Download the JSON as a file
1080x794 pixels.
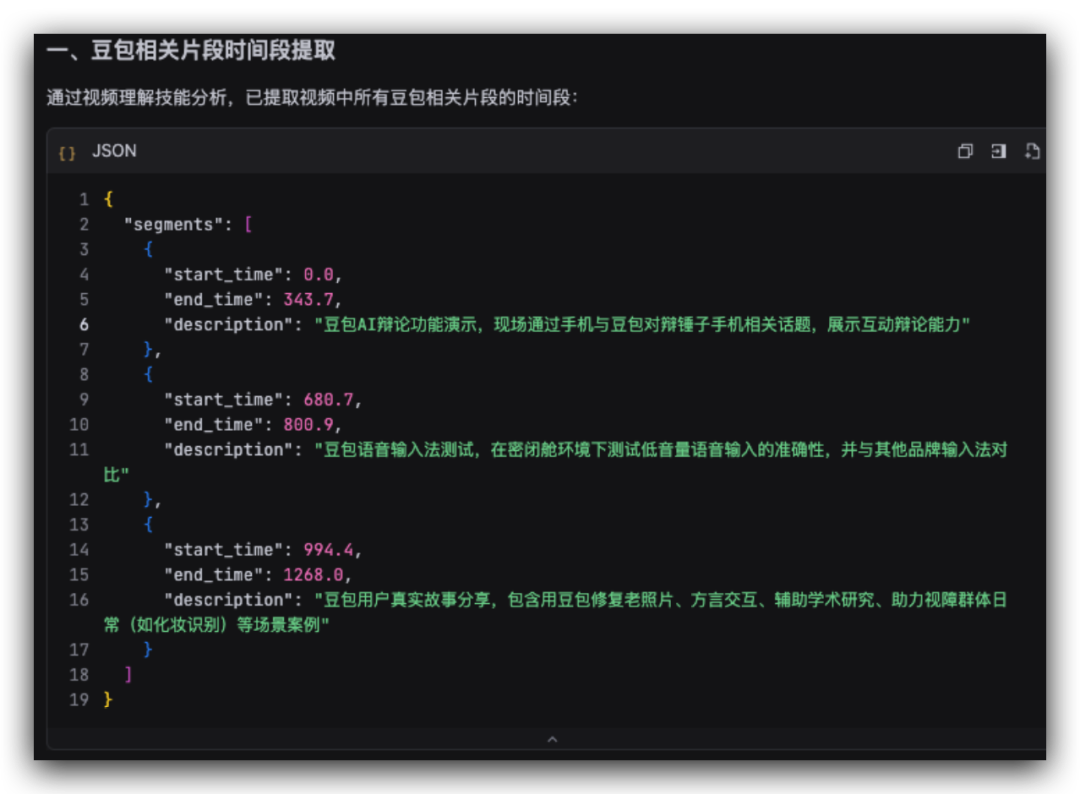1032,150
